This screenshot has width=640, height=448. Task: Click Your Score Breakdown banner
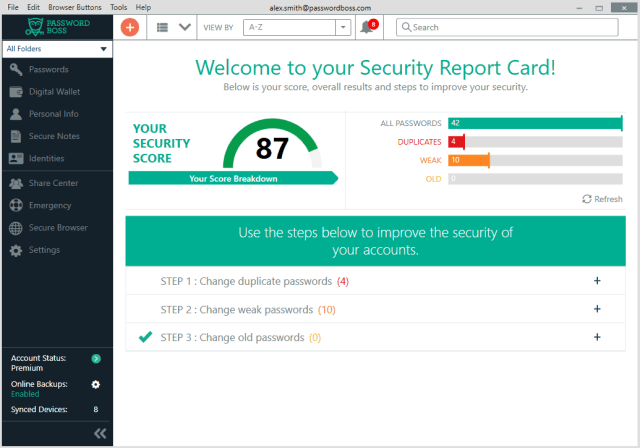coord(233,179)
